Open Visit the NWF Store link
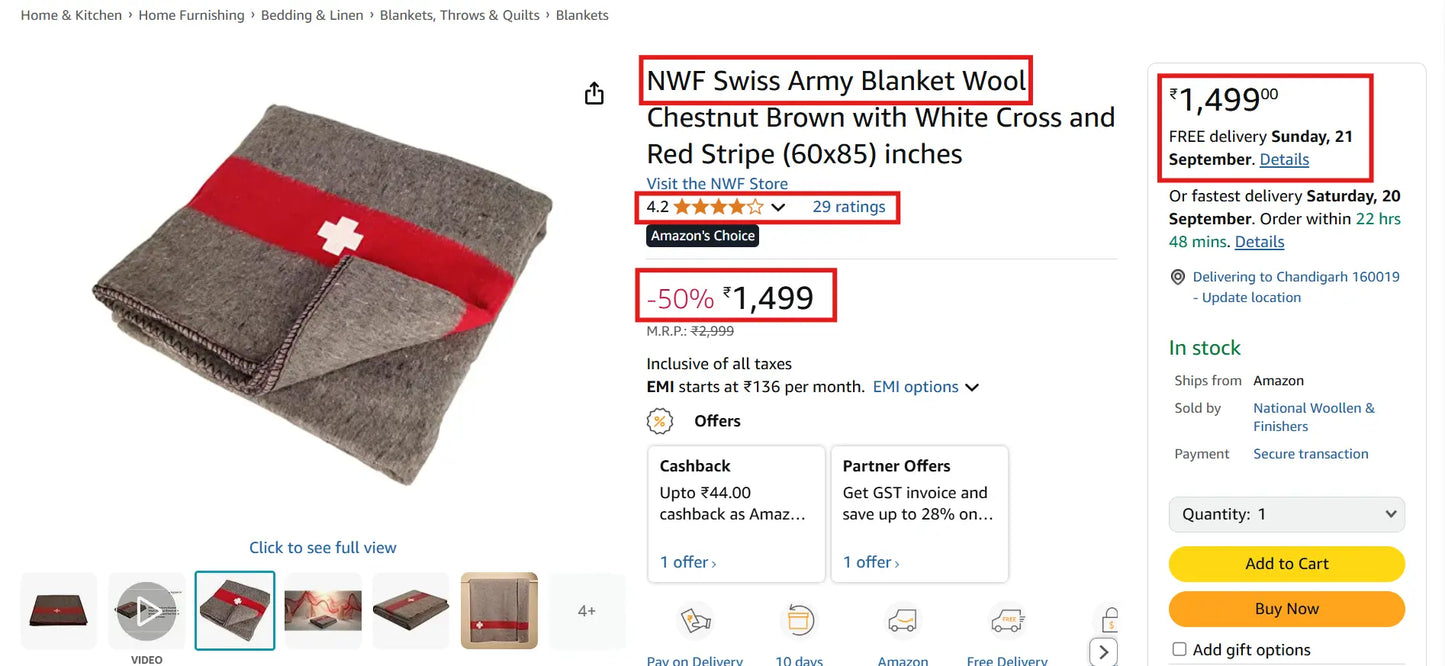The height and width of the screenshot is (666, 1445). point(716,183)
